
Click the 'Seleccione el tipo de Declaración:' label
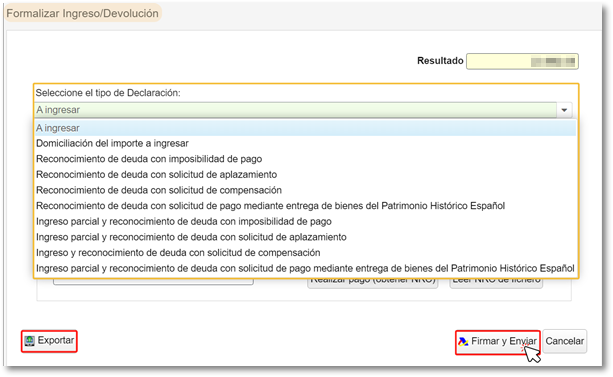pyautogui.click(x=108, y=93)
